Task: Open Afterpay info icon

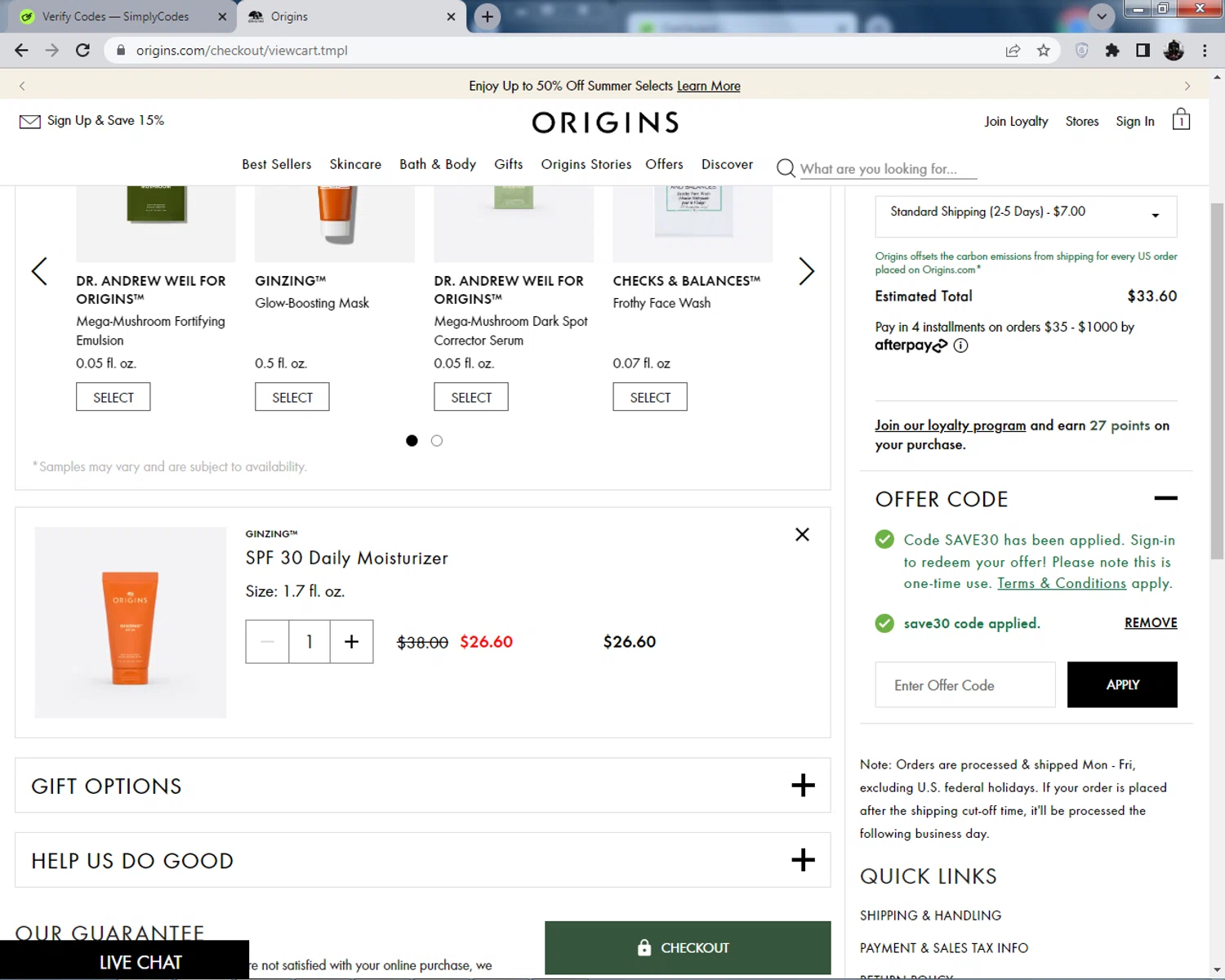Action: [961, 345]
